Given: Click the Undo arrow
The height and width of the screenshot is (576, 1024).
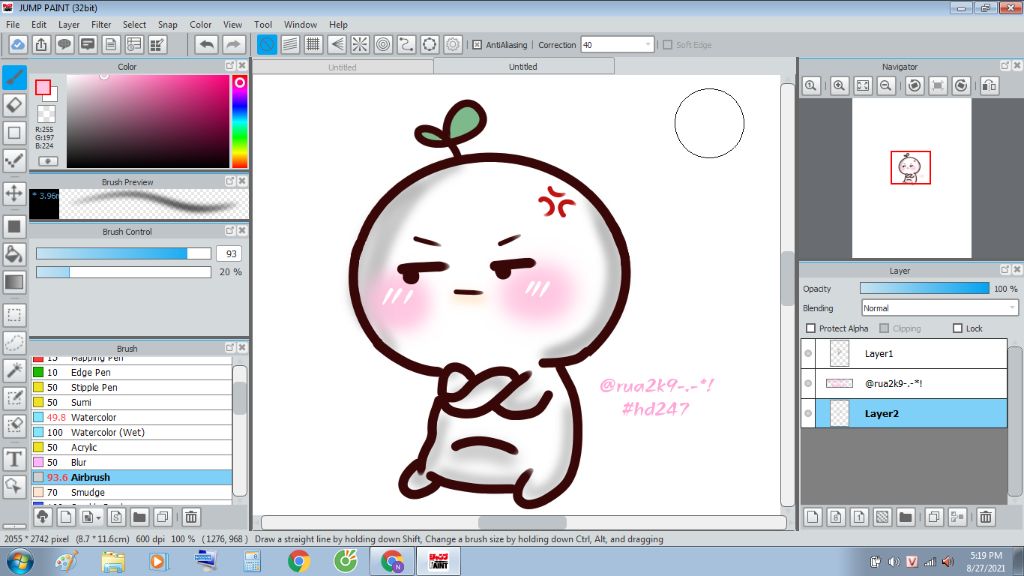Looking at the screenshot, I should click(206, 44).
